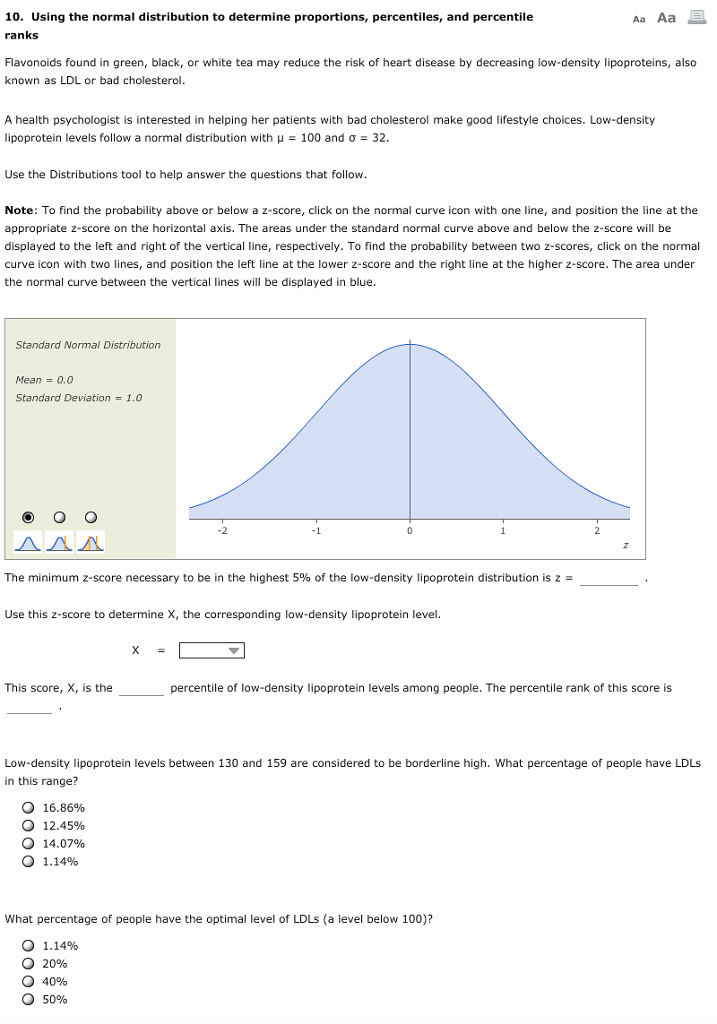Select the normal curve icon with no line
717x1024 pixels.
tap(27, 542)
